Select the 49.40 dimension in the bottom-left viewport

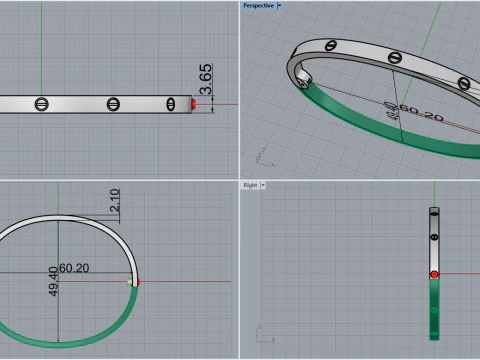tap(53, 281)
